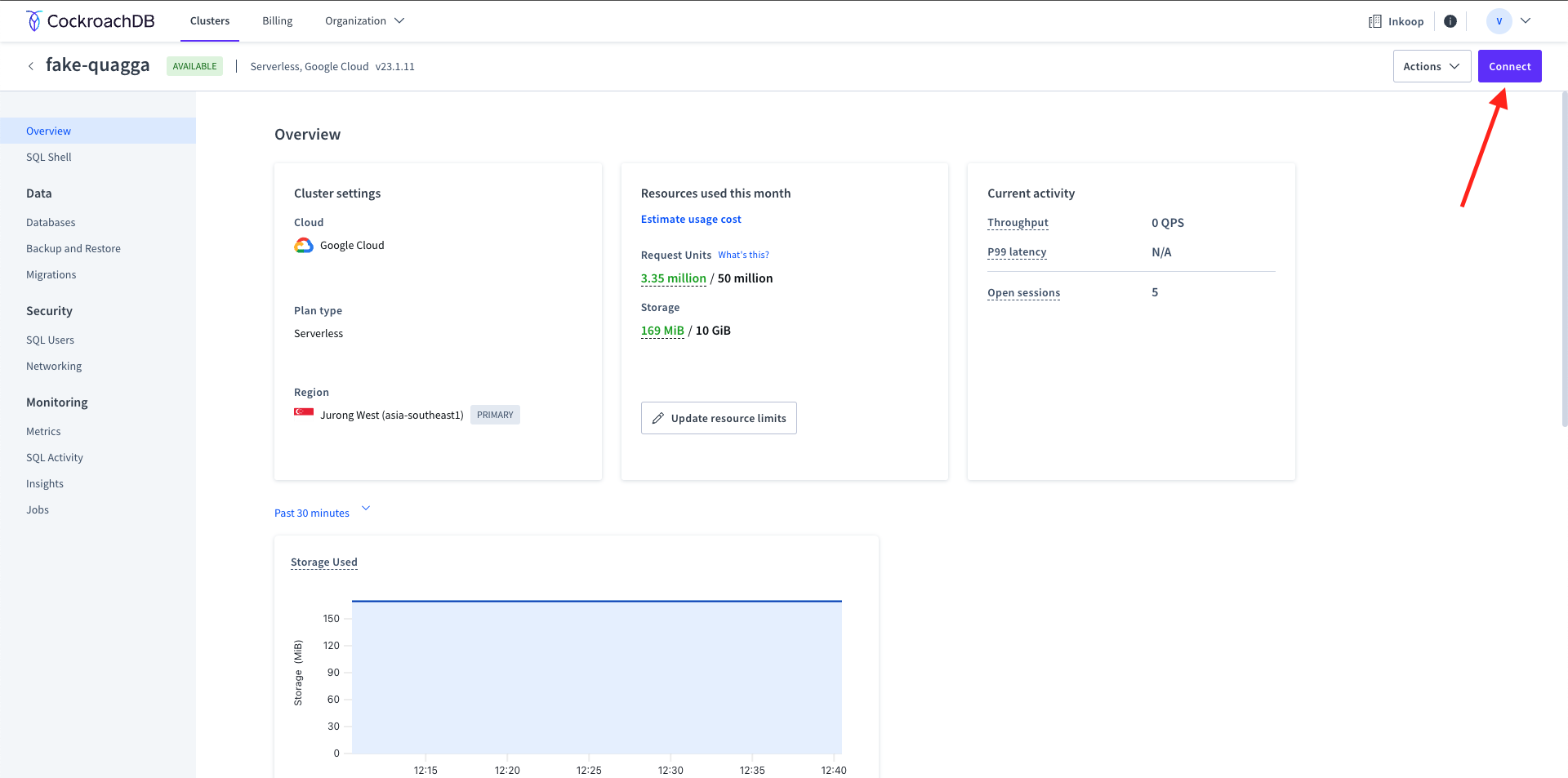
Task: Click the Connect button
Action: pos(1509,66)
